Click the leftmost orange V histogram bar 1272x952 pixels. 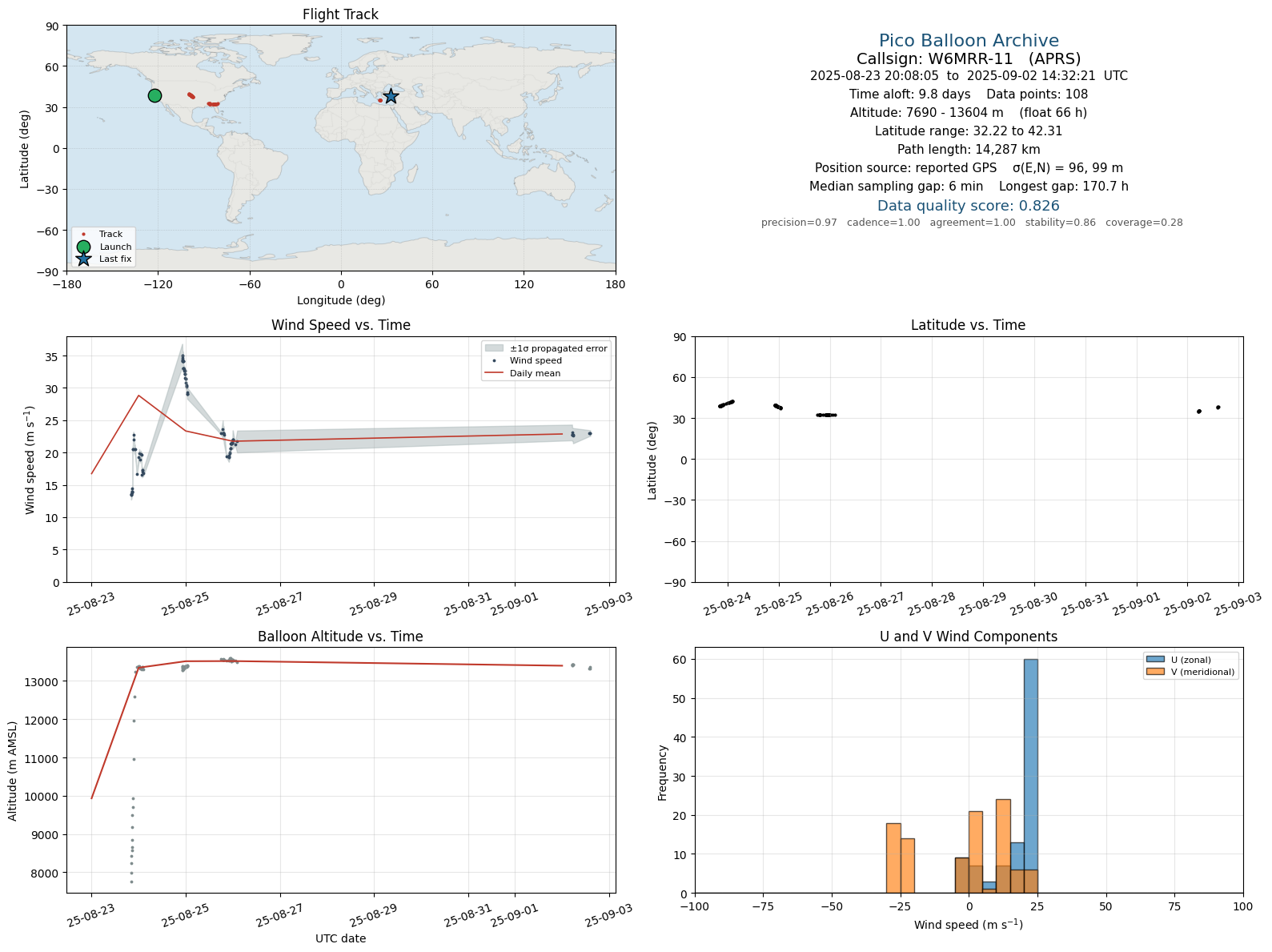(893, 858)
